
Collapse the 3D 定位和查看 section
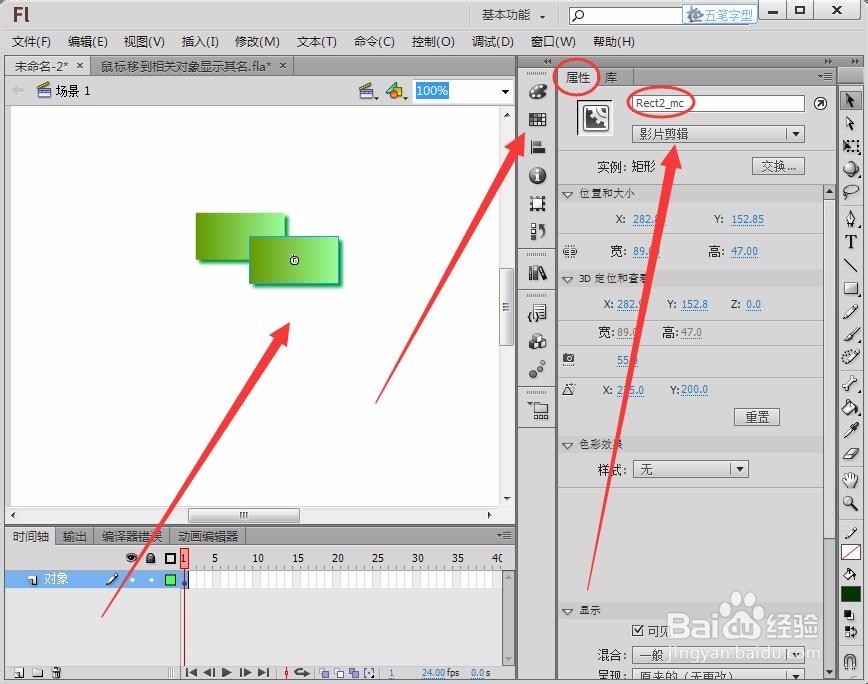click(x=567, y=279)
